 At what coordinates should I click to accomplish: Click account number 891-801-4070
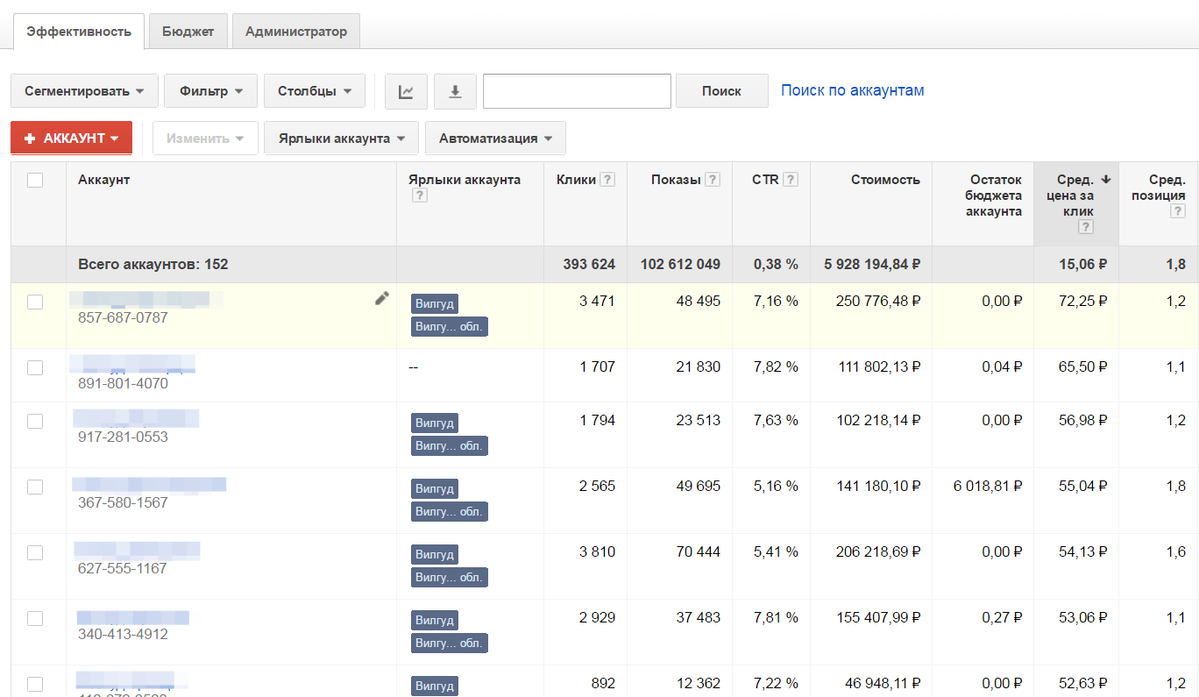(123, 384)
